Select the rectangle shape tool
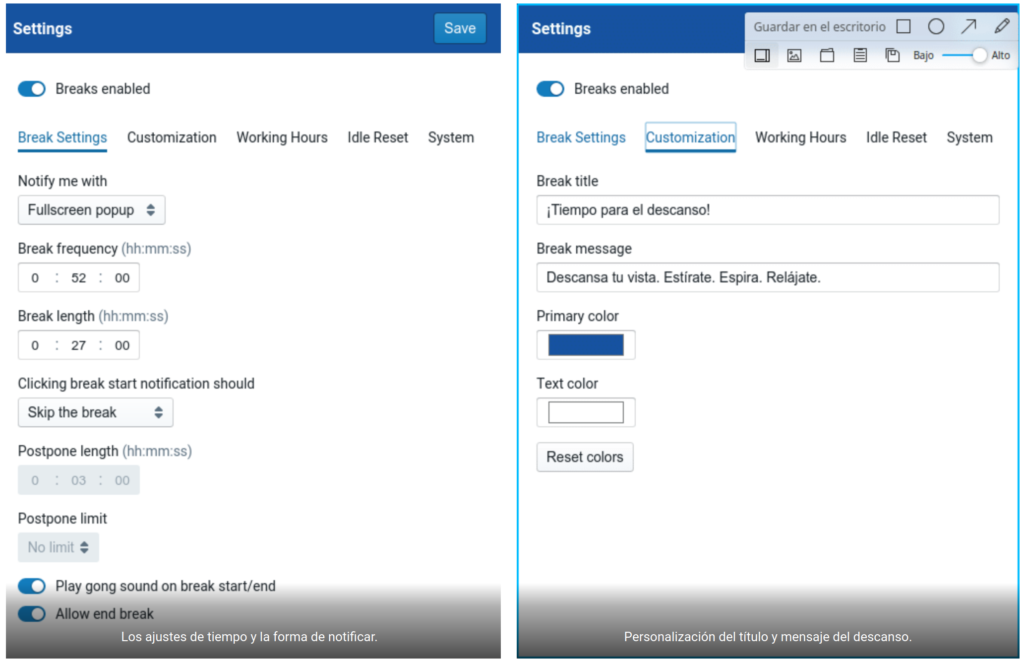This screenshot has height=663, width=1024. click(x=903, y=27)
